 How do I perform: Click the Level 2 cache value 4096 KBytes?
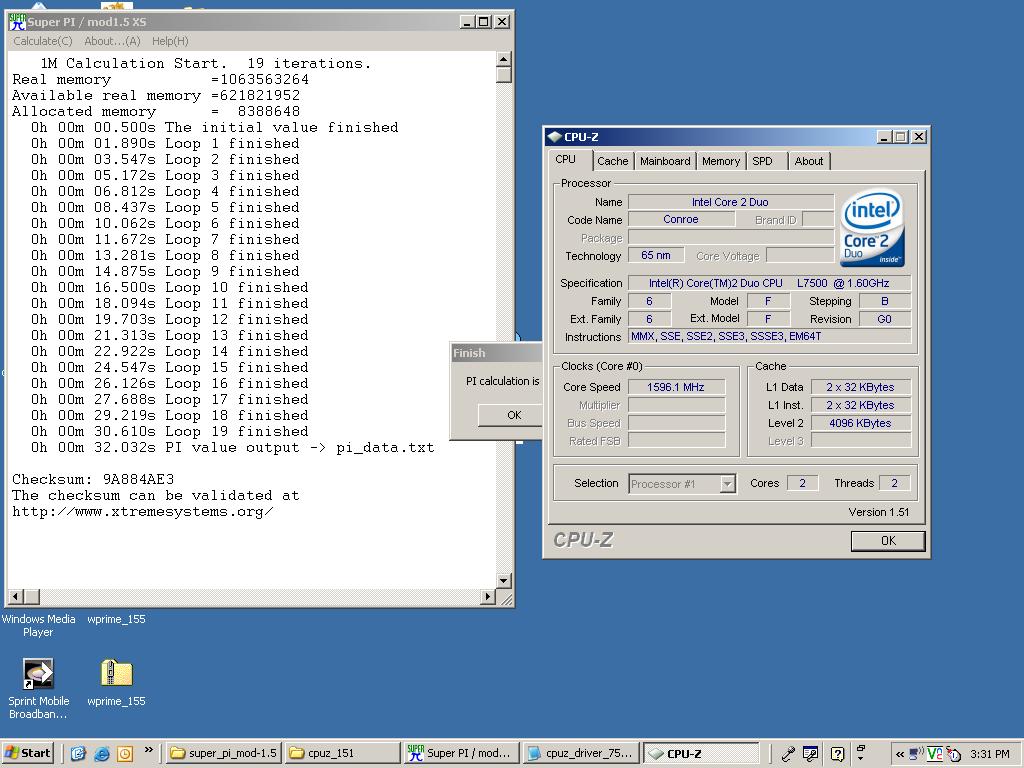pyautogui.click(x=860, y=423)
